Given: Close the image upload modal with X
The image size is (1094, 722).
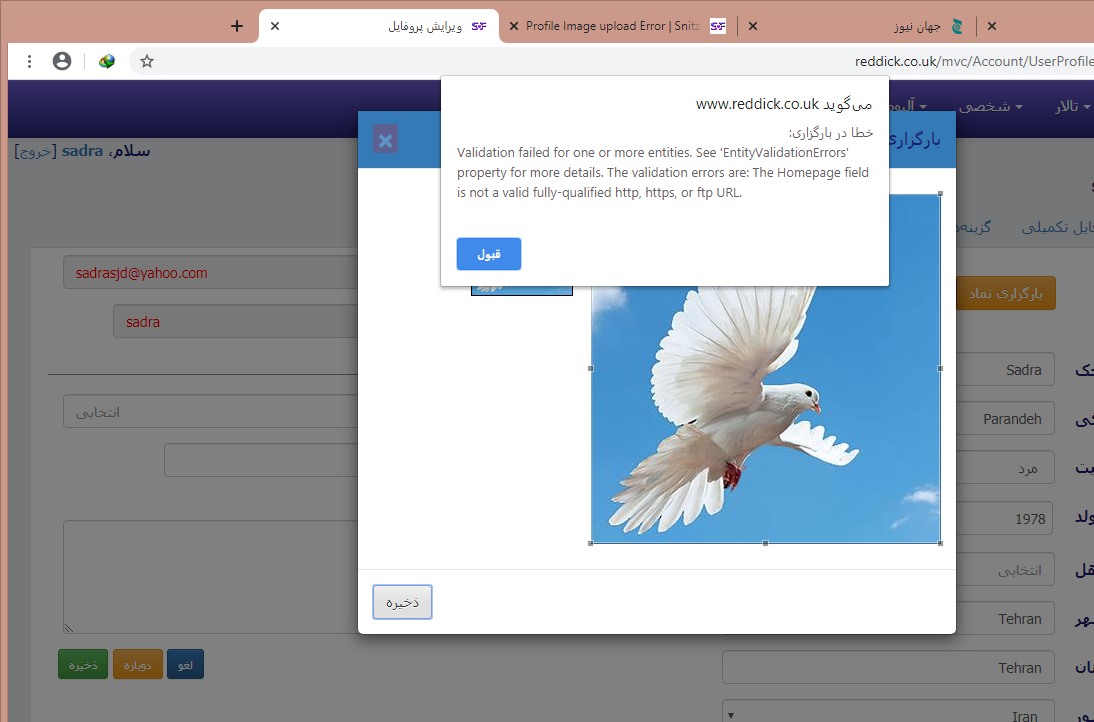Looking at the screenshot, I should [385, 139].
